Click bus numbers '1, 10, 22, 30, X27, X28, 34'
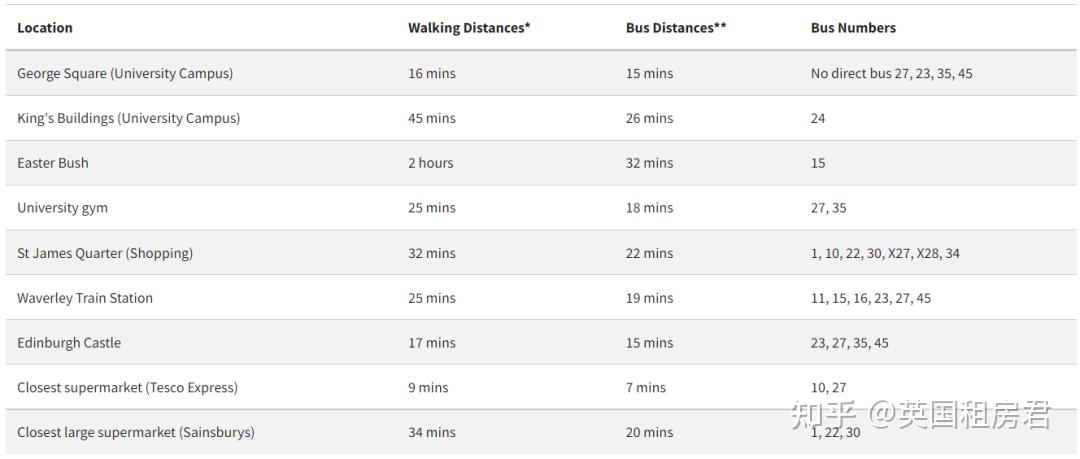Image resolution: width=1080 pixels, height=459 pixels. click(885, 253)
